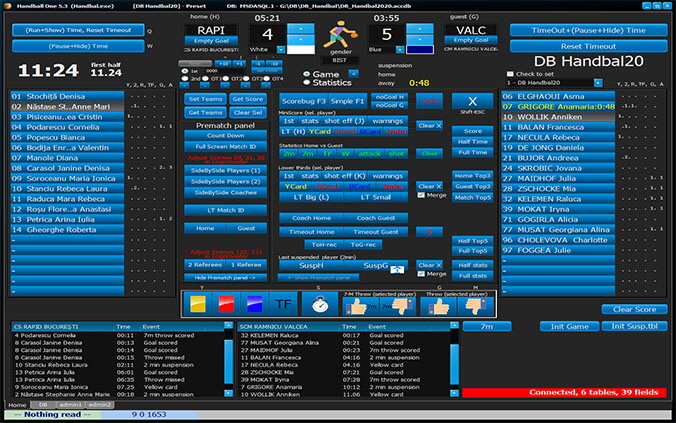Select the 2nd half radio button
The height and width of the screenshot is (423, 676).
point(185,79)
